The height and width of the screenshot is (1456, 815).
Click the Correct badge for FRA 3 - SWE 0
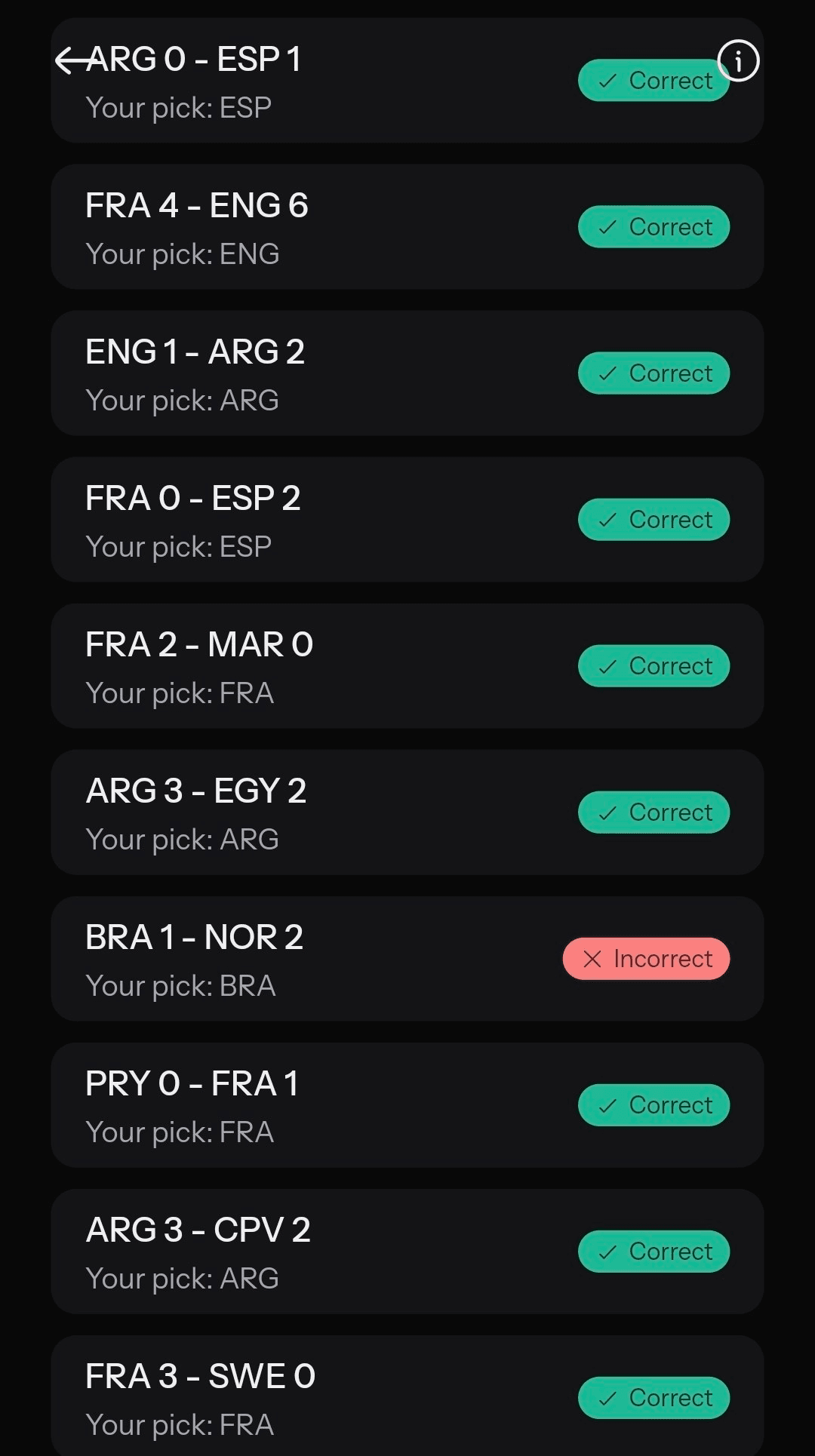click(654, 1398)
